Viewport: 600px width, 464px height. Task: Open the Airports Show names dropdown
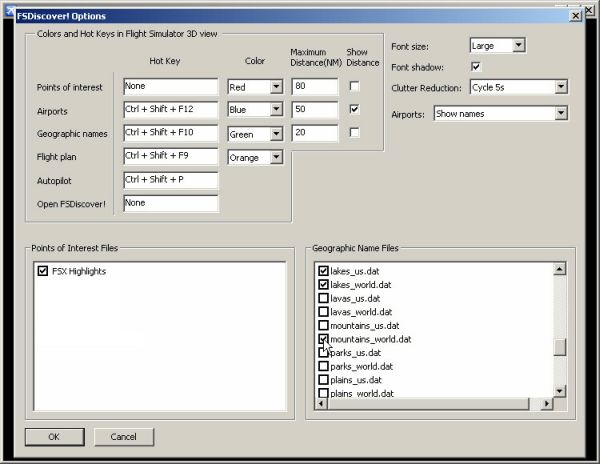click(x=560, y=114)
